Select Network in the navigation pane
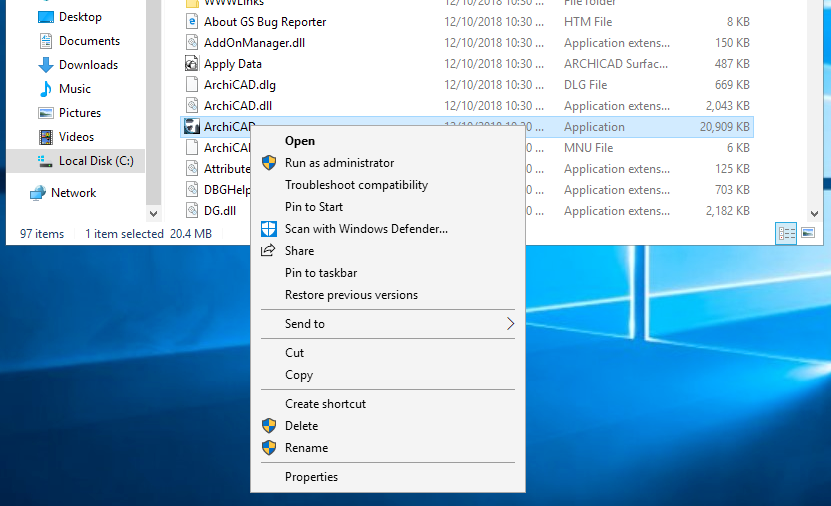 [x=73, y=193]
